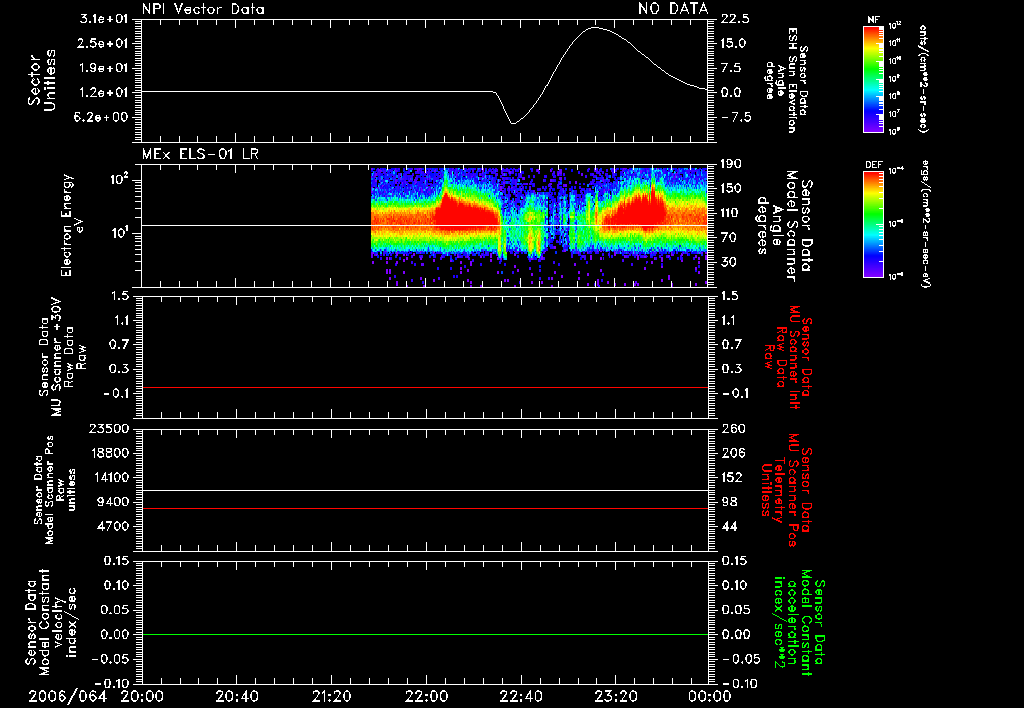Click the "ESH Sun Elevation Angle degree" label

click(x=781, y=80)
